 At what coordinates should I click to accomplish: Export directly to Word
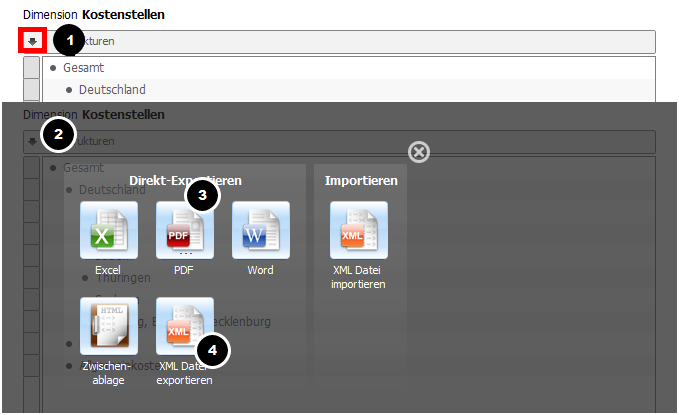tap(261, 230)
